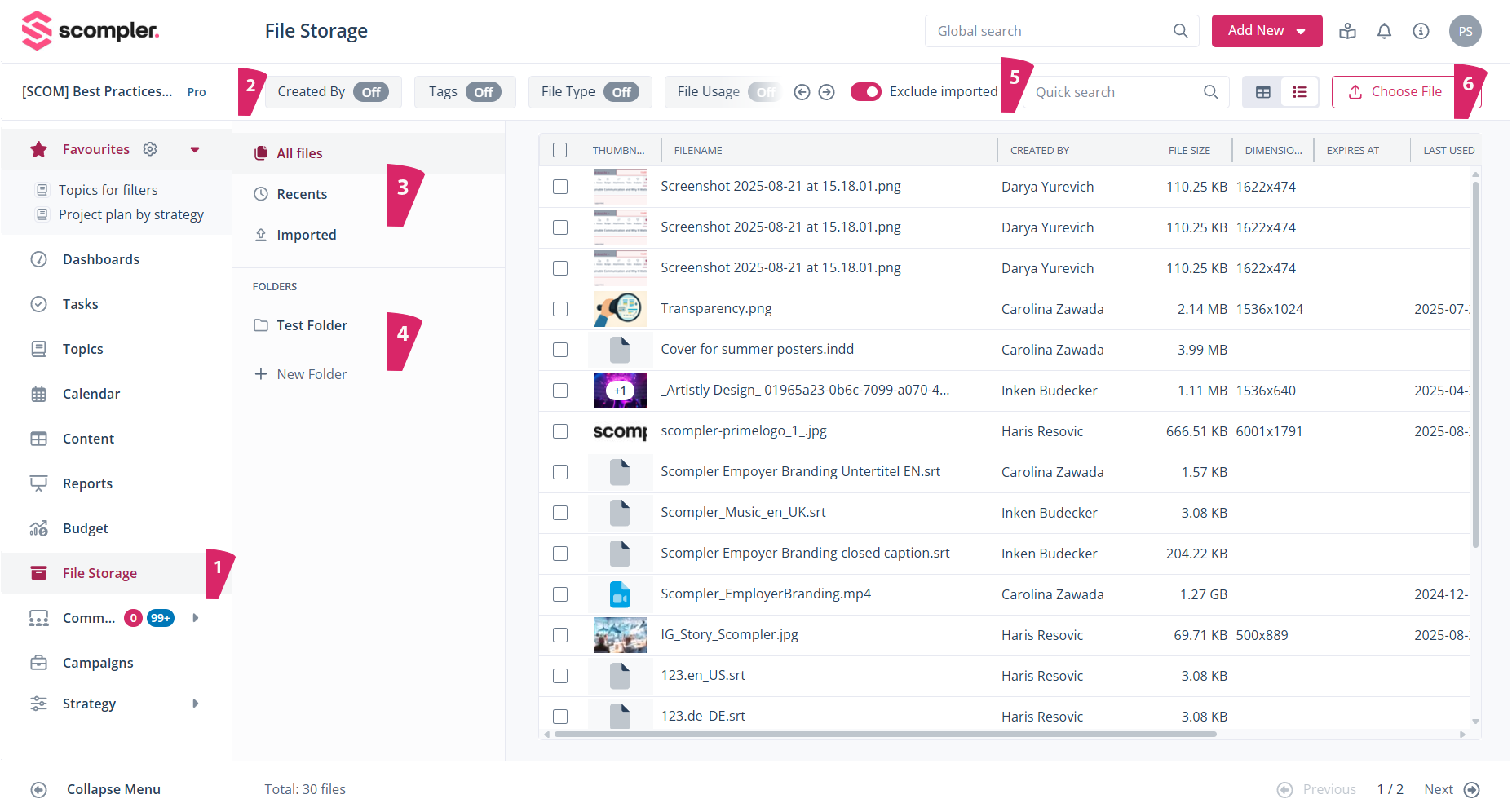The width and height of the screenshot is (1512, 812).
Task: Click the Favourites settings gear icon
Action: [x=150, y=149]
